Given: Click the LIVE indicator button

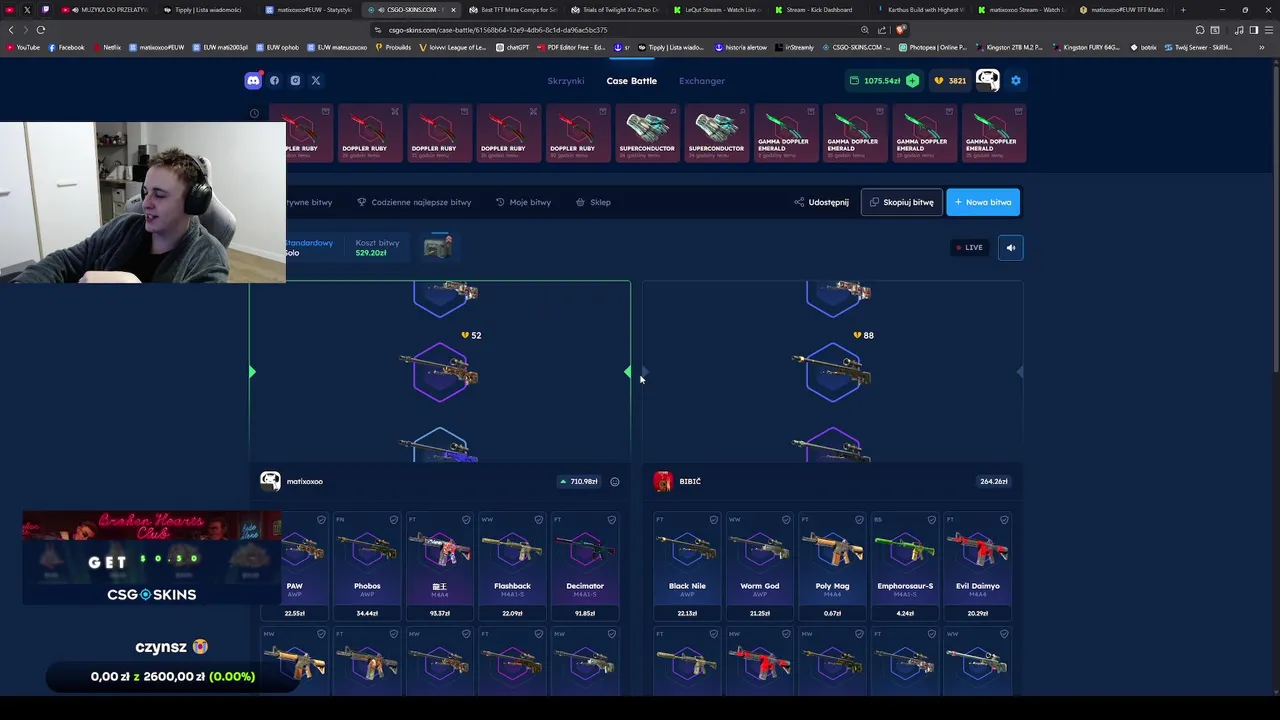Looking at the screenshot, I should (968, 247).
